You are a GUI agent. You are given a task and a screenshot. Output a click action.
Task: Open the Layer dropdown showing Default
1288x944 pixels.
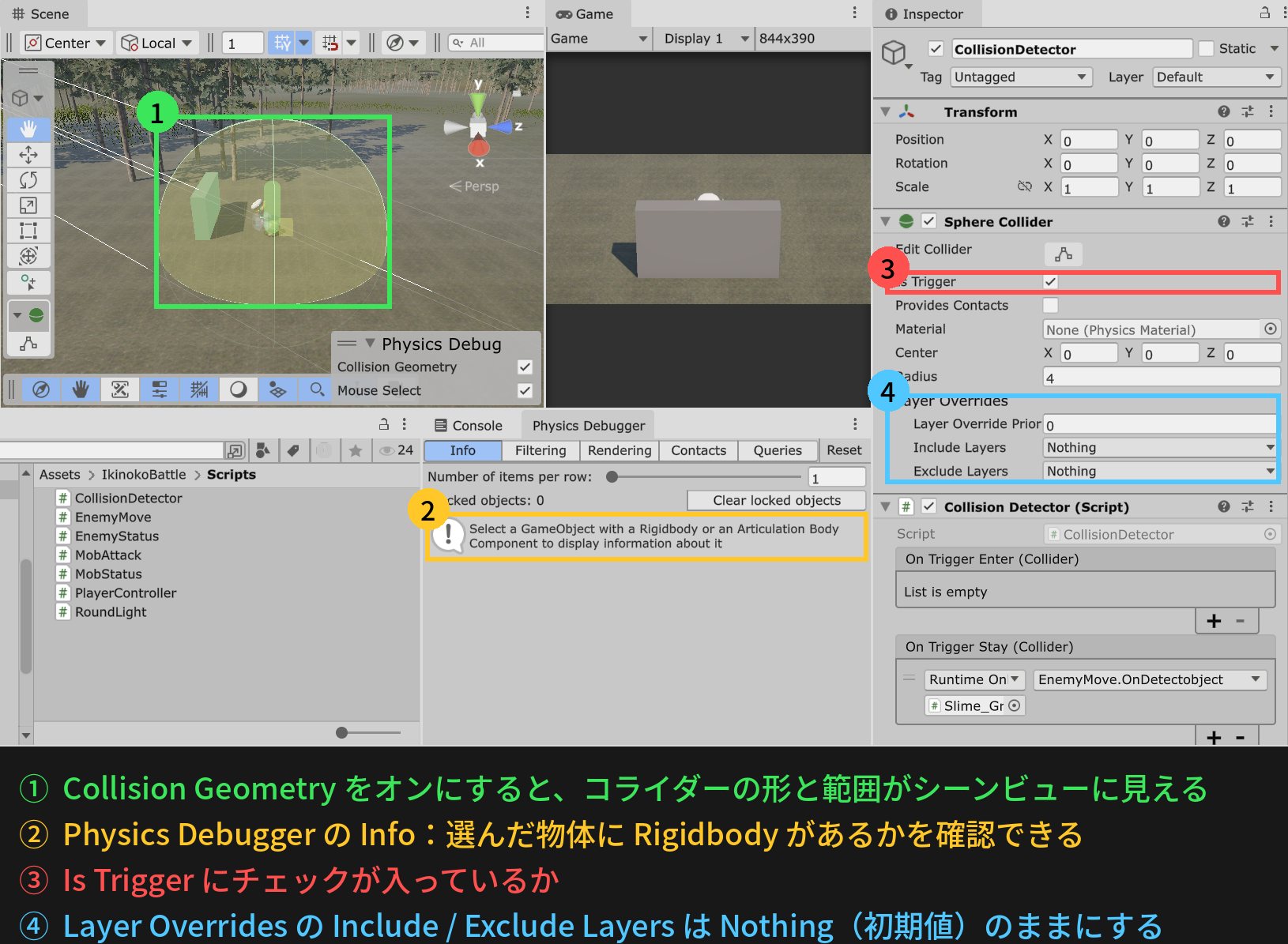point(1215,77)
